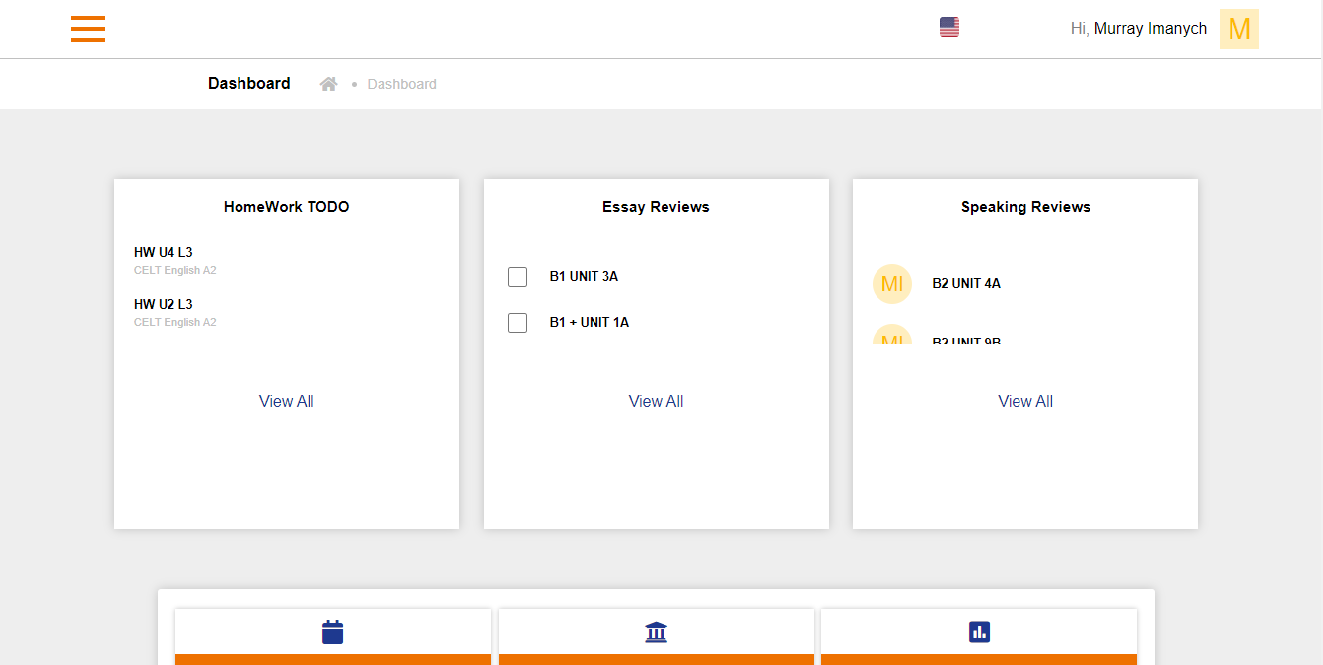Click the bar chart statistics icon
Screen dimensions: 1323x665
tap(978, 631)
